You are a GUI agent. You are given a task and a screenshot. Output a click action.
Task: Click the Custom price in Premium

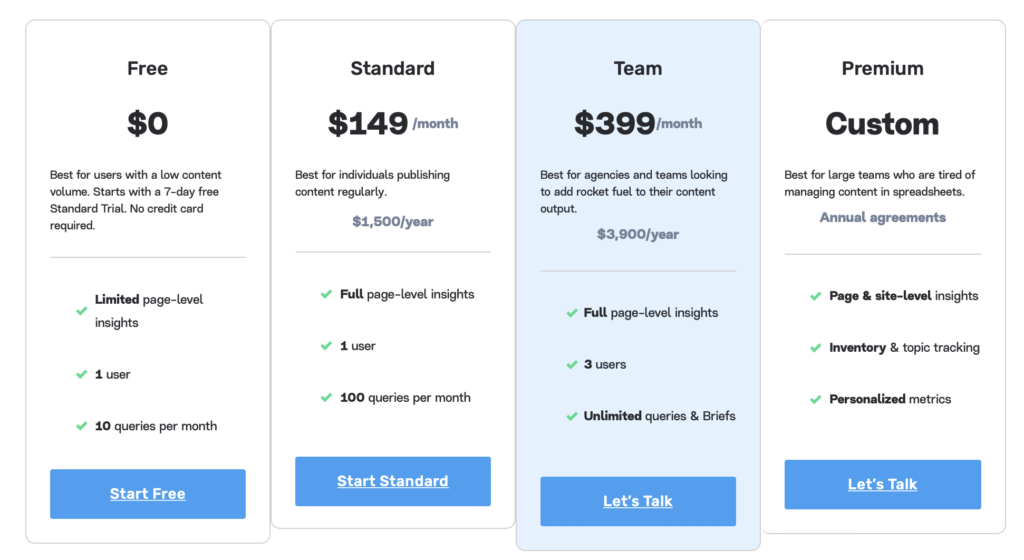pyautogui.click(x=882, y=124)
